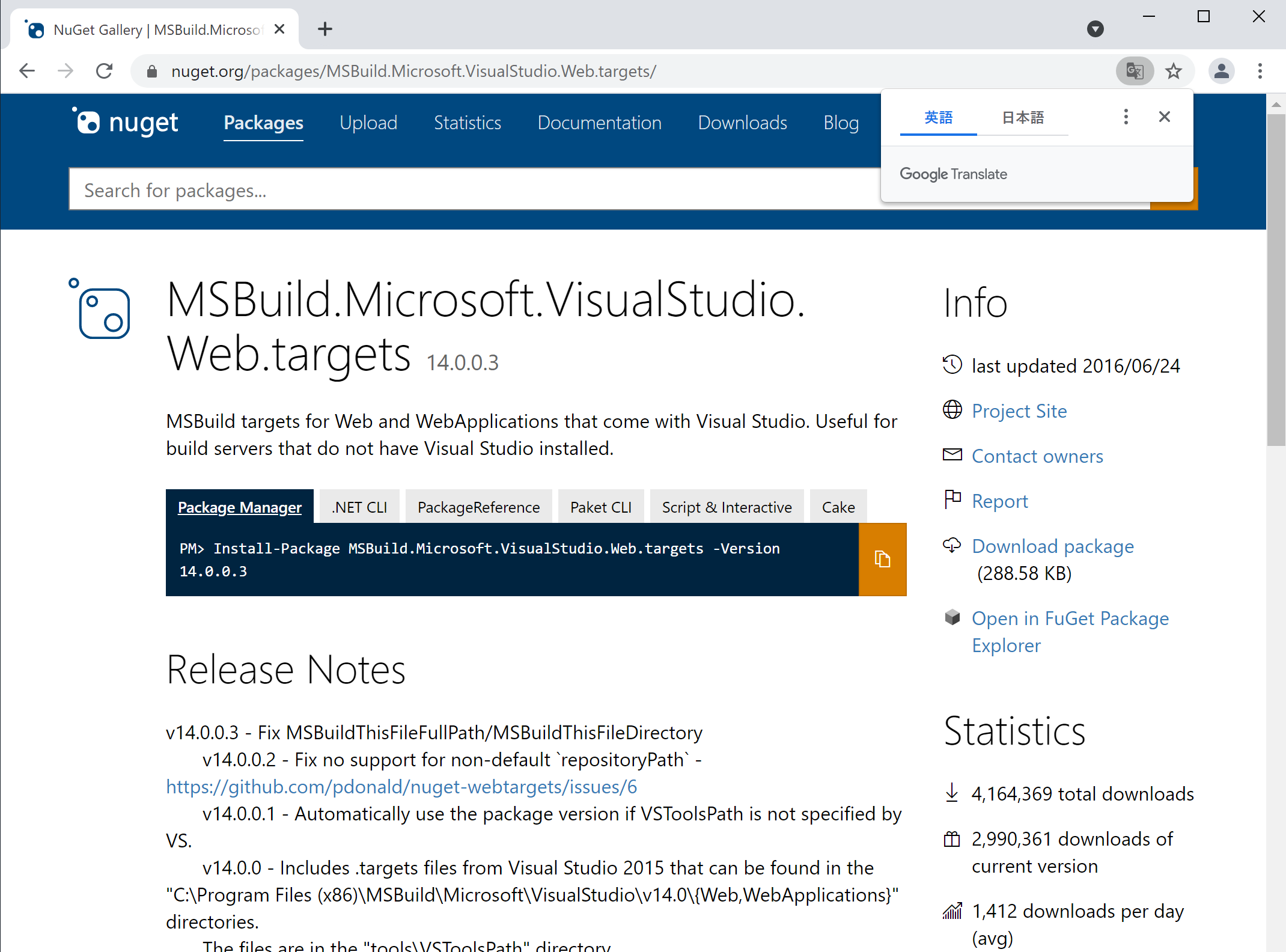Click the address bar URL

pyautogui.click(x=413, y=72)
